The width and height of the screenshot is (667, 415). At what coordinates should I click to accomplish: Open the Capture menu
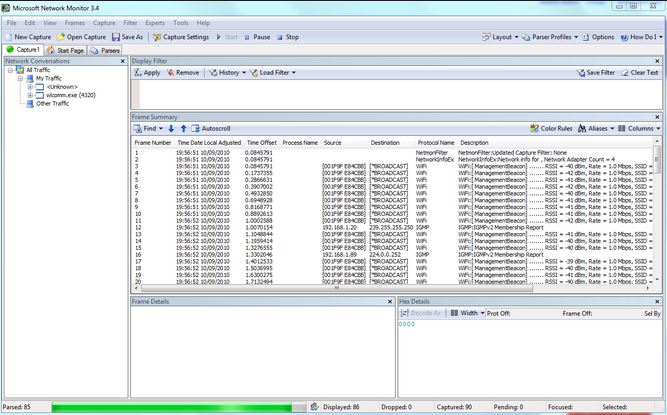click(104, 23)
